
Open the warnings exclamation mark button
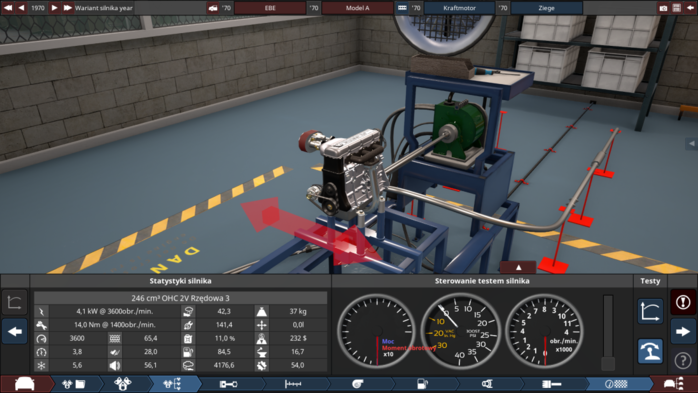tap(683, 302)
